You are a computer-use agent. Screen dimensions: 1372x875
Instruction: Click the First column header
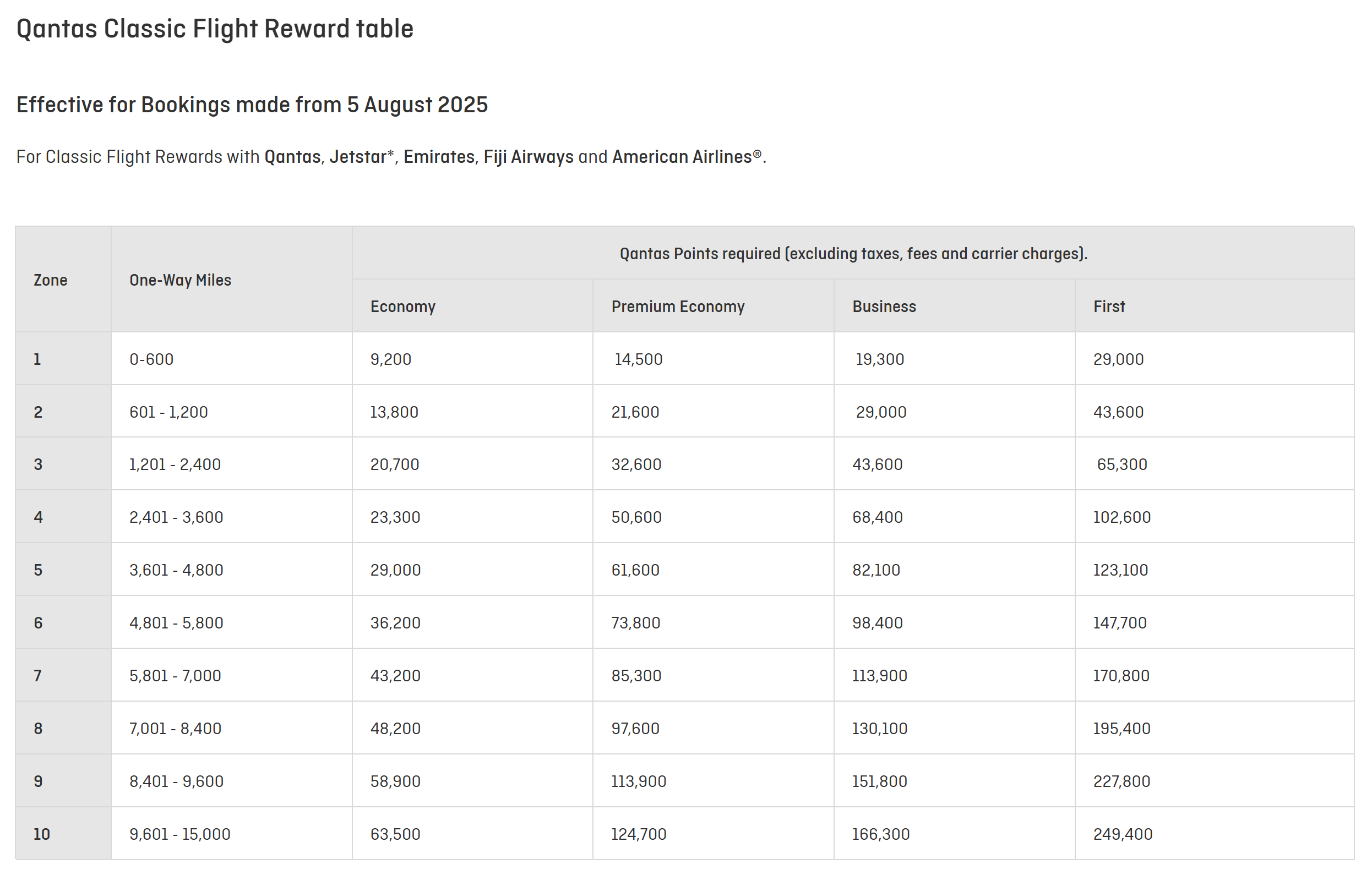(x=1109, y=307)
